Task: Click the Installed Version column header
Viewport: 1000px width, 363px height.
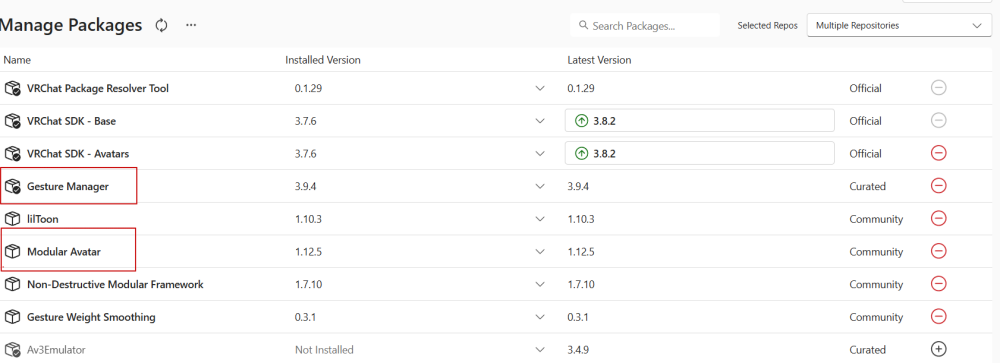Action: 323,60
